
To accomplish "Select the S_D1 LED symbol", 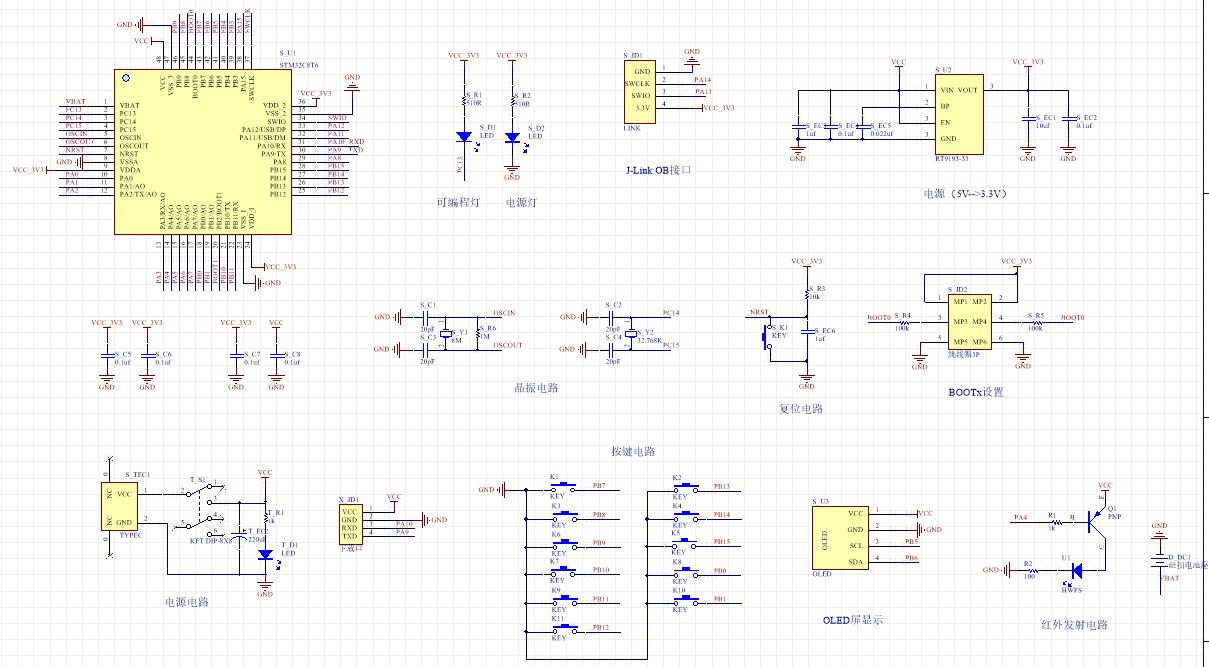I will tap(464, 136).
